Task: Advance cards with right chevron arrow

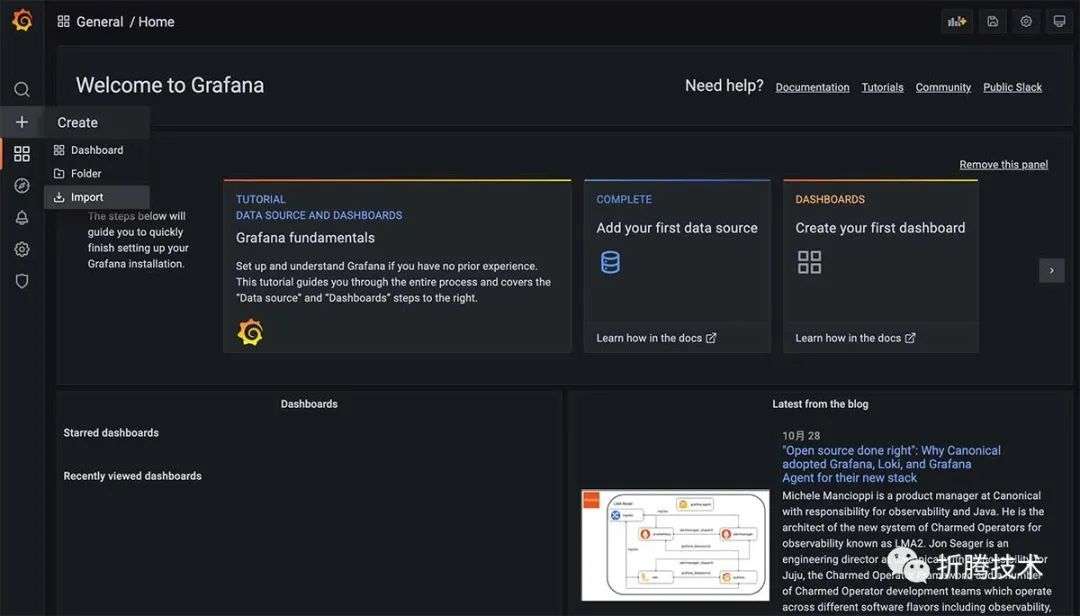Action: (1052, 271)
